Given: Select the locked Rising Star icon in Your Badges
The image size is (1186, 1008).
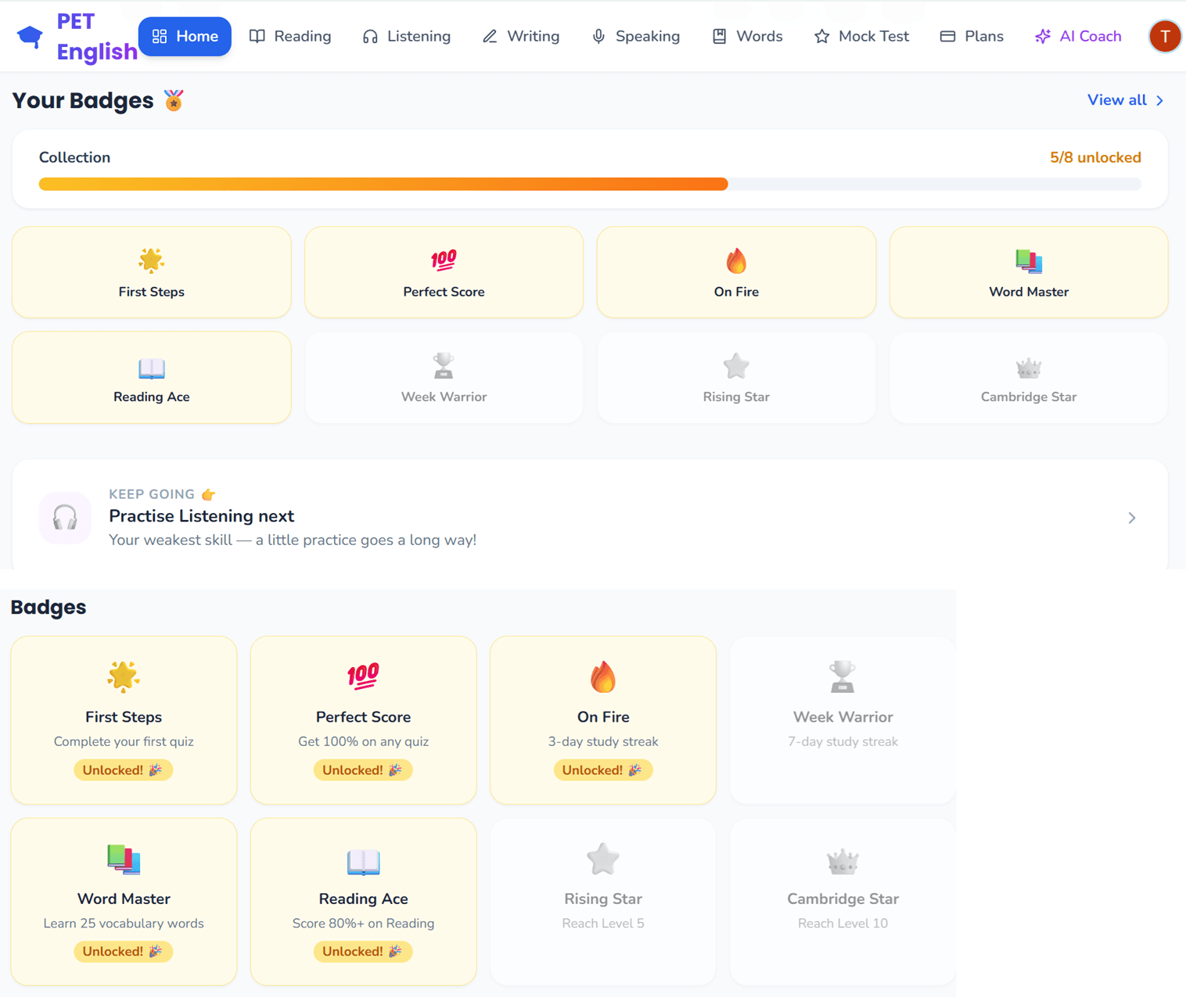Looking at the screenshot, I should (x=736, y=366).
